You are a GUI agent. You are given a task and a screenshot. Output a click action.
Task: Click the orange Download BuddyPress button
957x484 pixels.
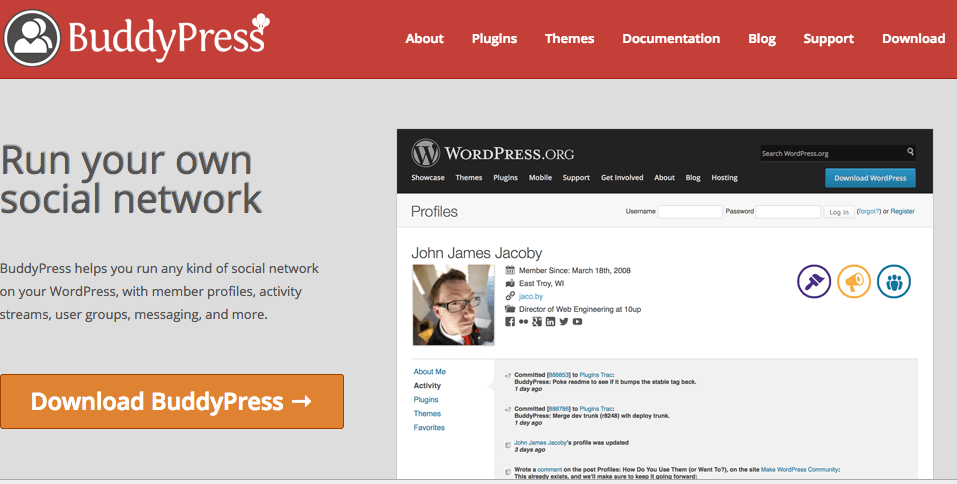[172, 401]
